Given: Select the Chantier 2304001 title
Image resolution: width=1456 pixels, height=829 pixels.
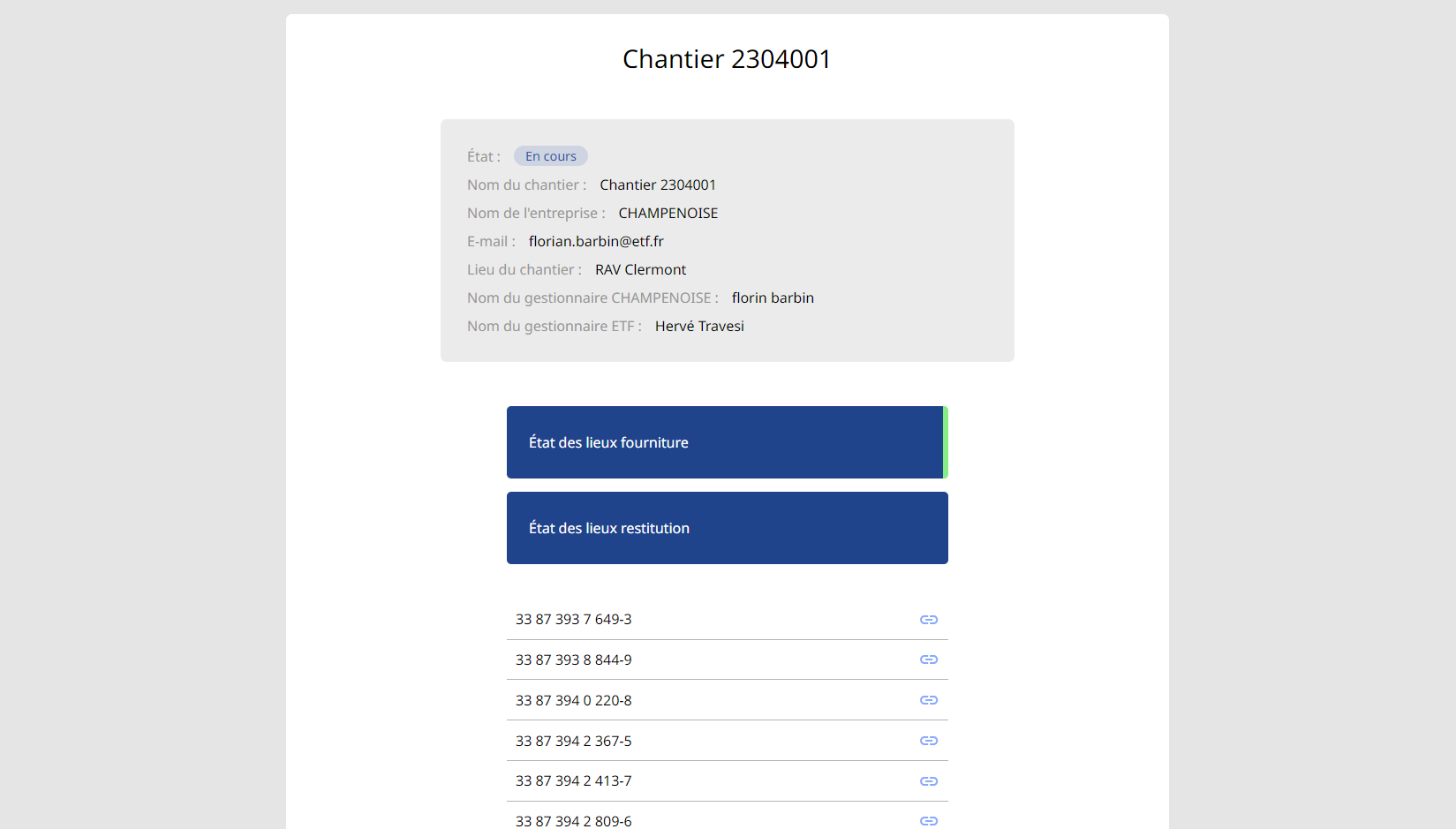Looking at the screenshot, I should [727, 59].
